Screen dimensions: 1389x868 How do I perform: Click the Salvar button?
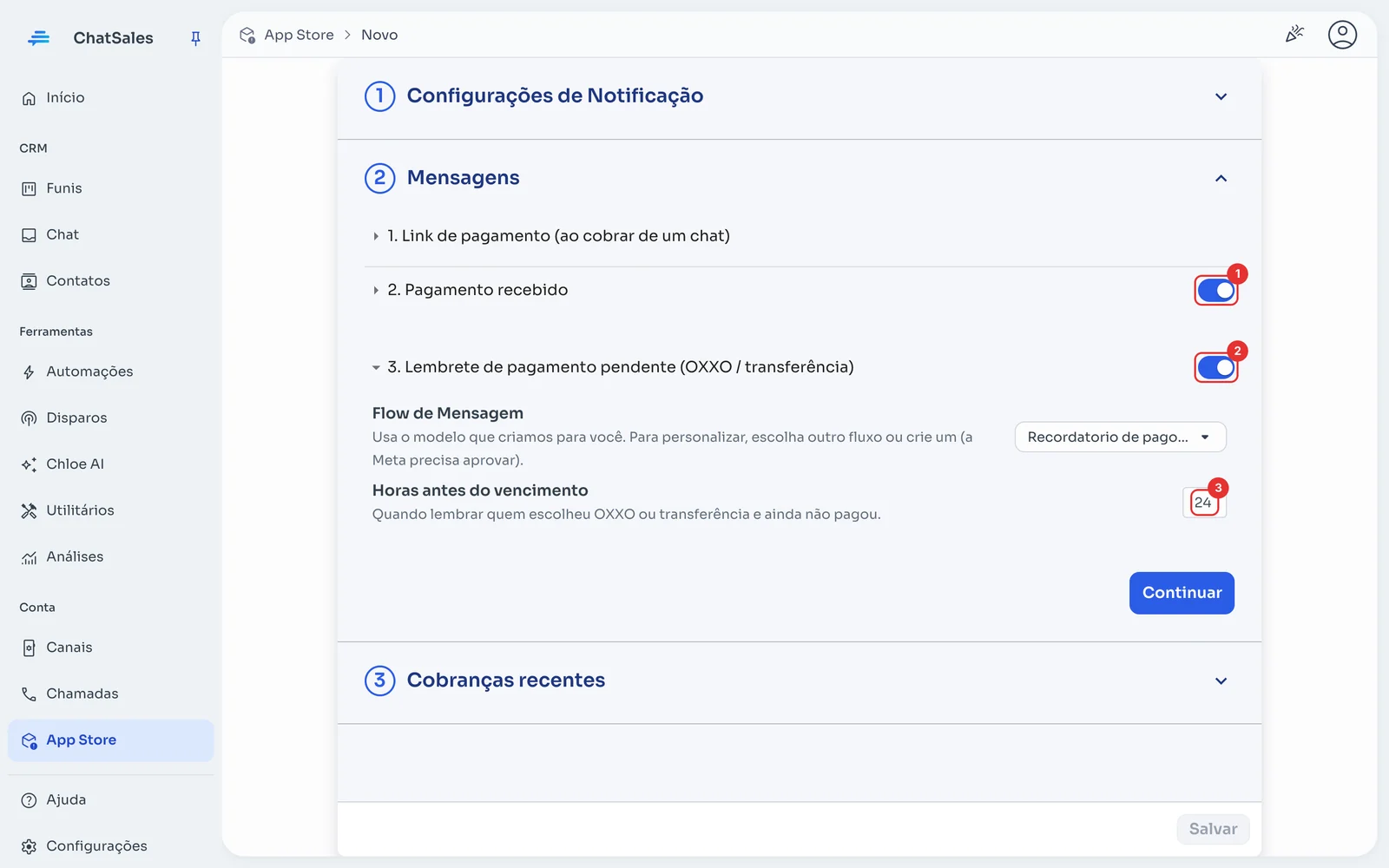pos(1213,829)
